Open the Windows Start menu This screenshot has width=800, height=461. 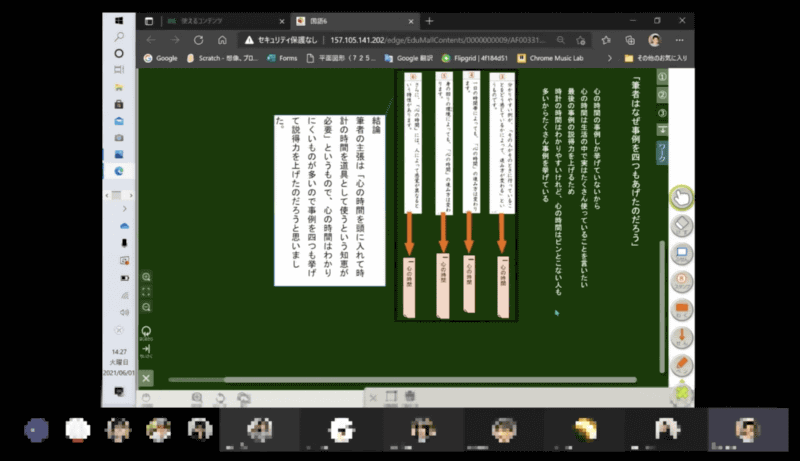119,20
